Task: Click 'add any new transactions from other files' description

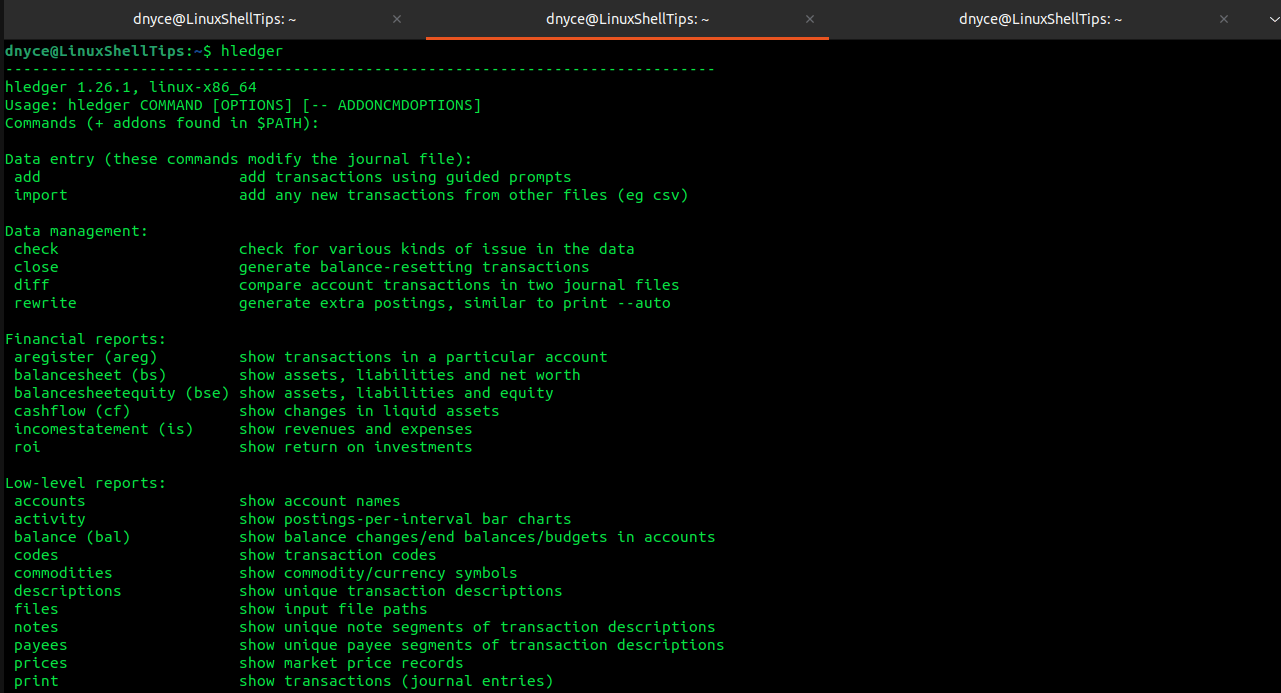Action: (x=464, y=195)
